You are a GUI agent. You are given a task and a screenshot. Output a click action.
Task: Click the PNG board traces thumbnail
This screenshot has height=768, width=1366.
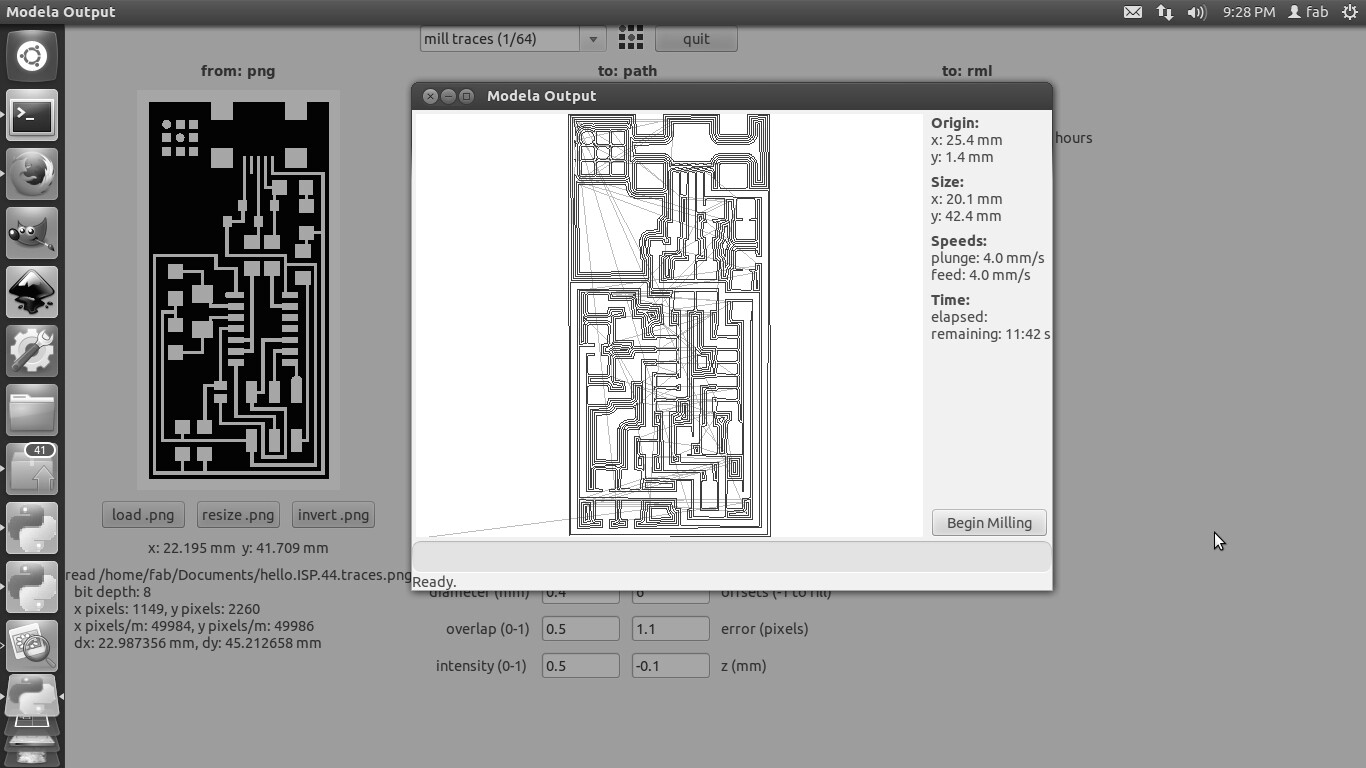pyautogui.click(x=239, y=290)
